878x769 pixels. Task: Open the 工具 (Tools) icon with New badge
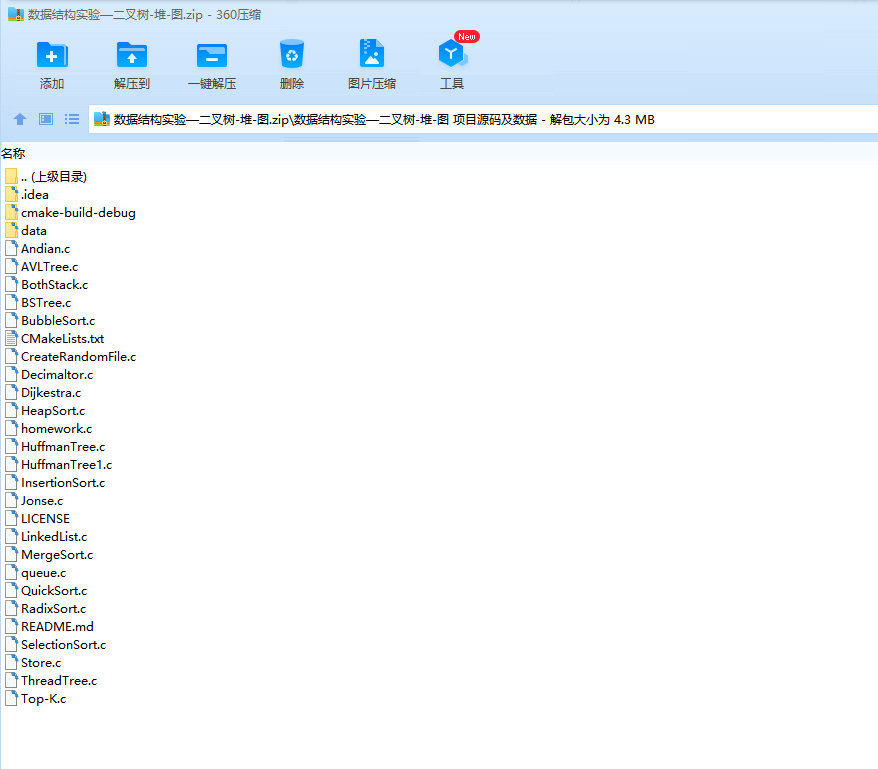tap(452, 54)
